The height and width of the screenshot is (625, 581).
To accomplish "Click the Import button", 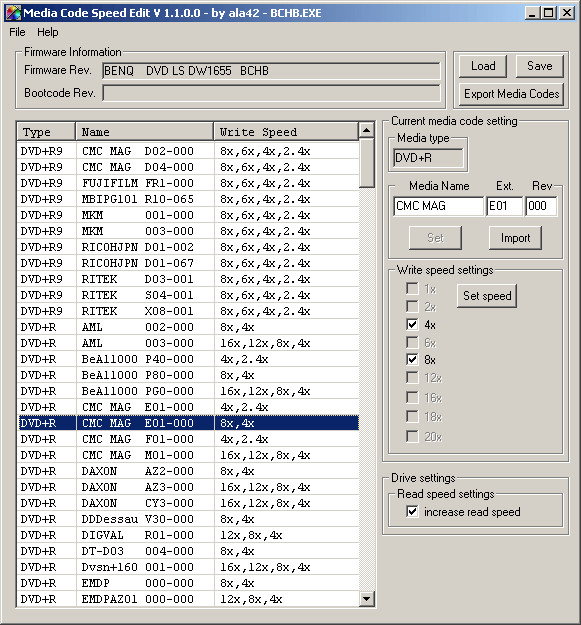I will tap(515, 238).
